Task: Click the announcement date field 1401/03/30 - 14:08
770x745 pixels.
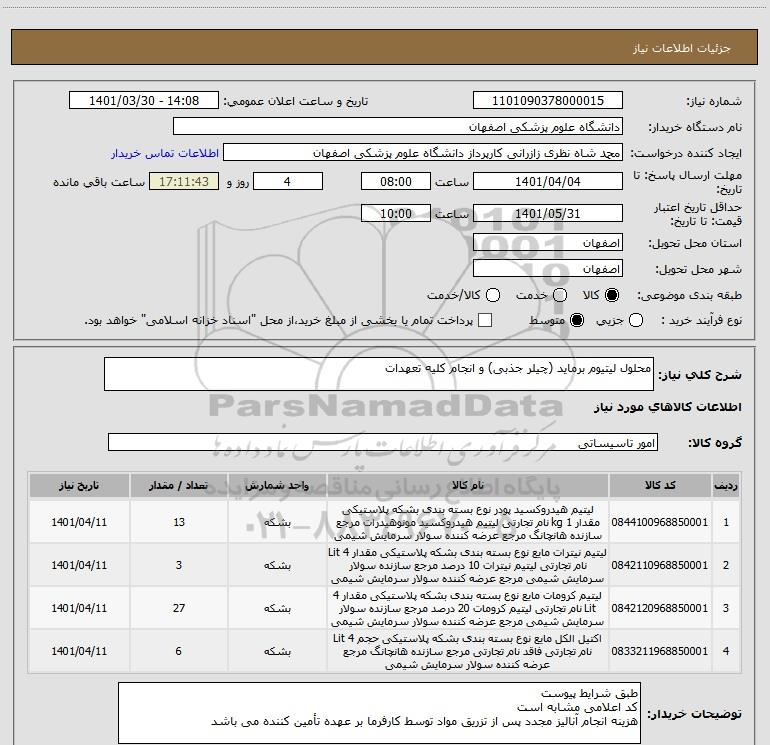Action: tap(144, 101)
